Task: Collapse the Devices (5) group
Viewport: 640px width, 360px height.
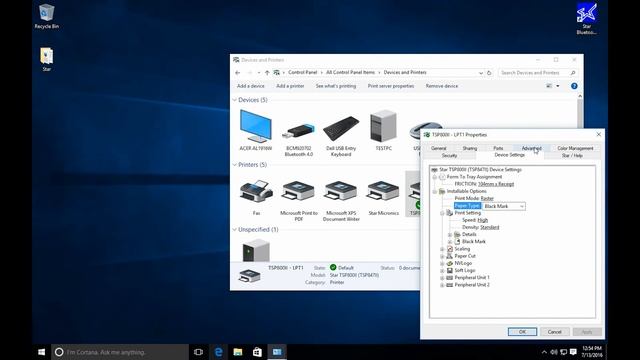Action: tap(235, 100)
